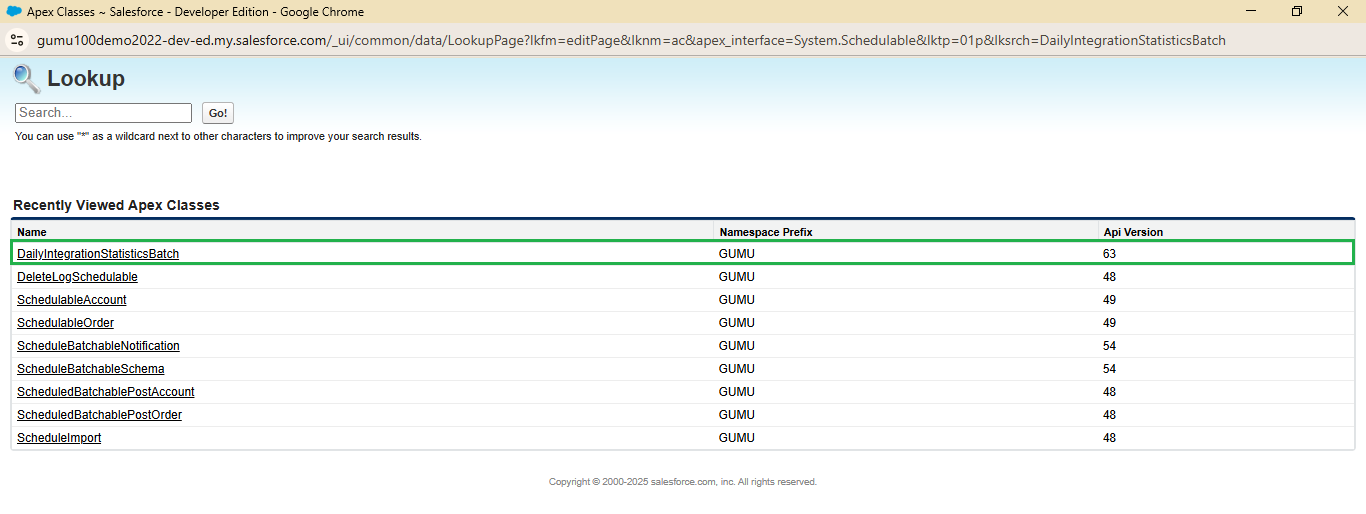Image resolution: width=1366 pixels, height=514 pixels.
Task: Click Api Version in ScheduleImport row
Action: pos(1109,438)
